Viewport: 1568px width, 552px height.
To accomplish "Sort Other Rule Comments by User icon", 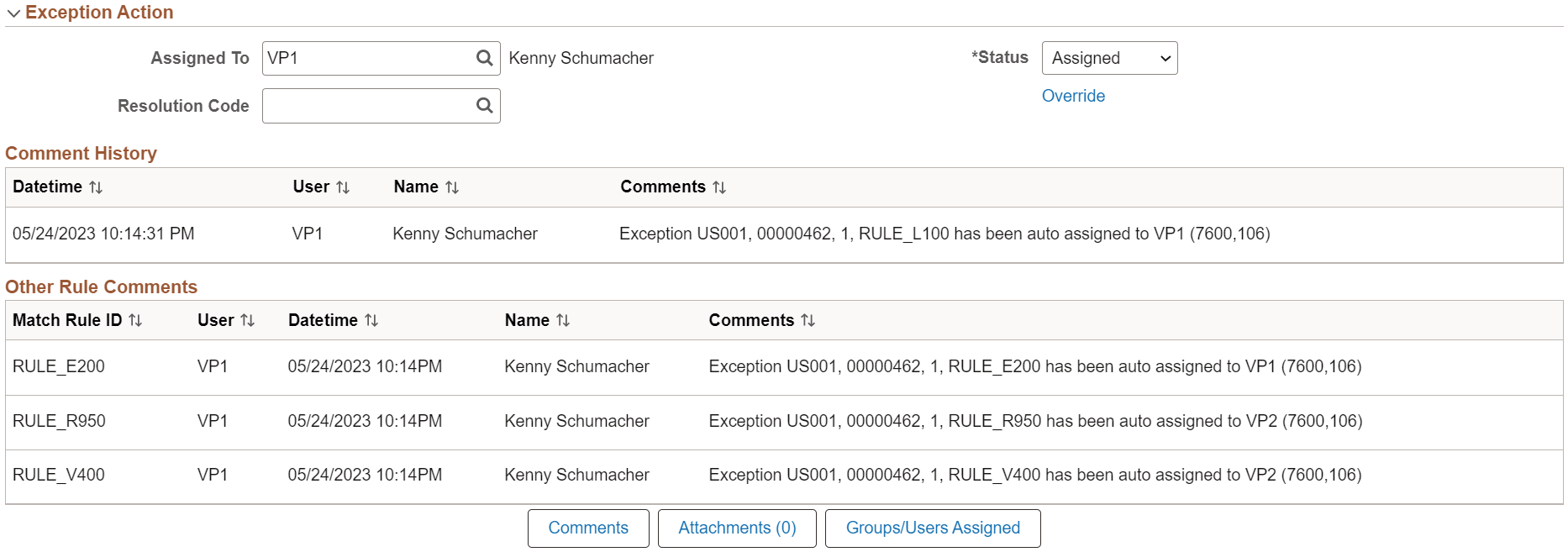I will point(247,321).
